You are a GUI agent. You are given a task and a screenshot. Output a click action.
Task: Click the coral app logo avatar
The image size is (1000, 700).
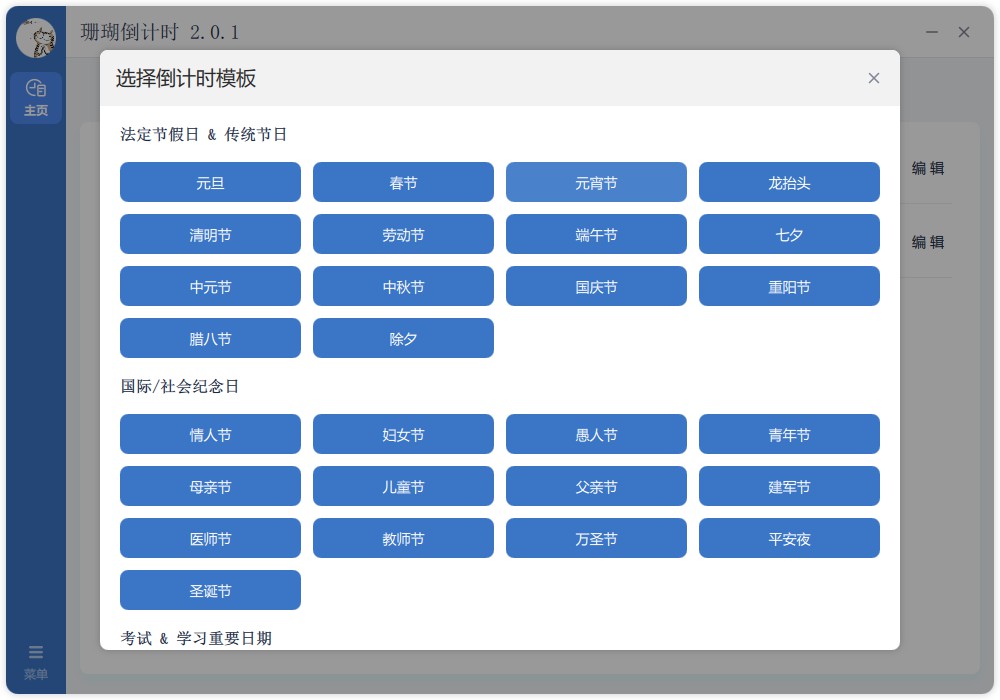tap(36, 32)
